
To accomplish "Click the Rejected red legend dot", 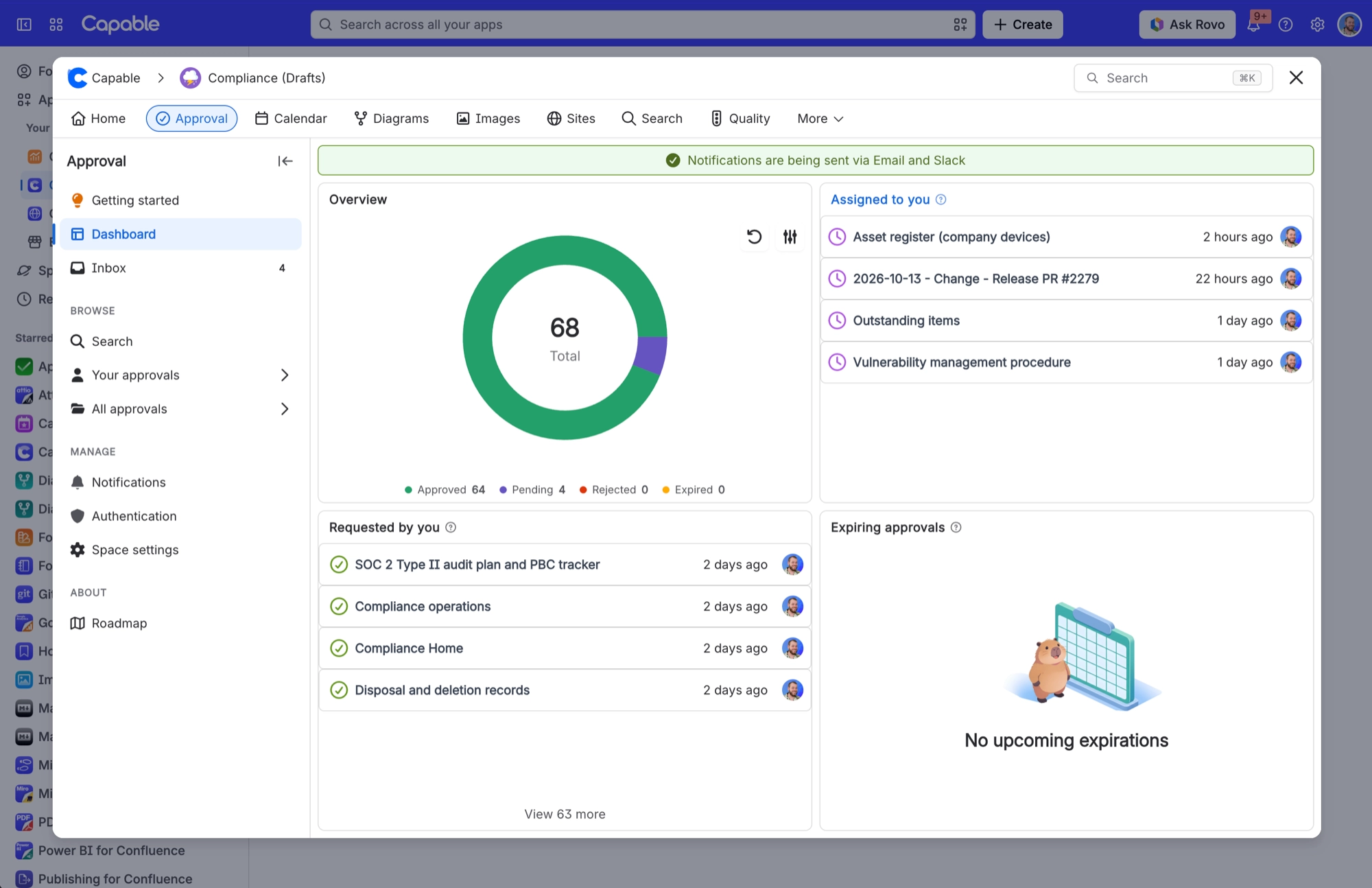I will 583,490.
